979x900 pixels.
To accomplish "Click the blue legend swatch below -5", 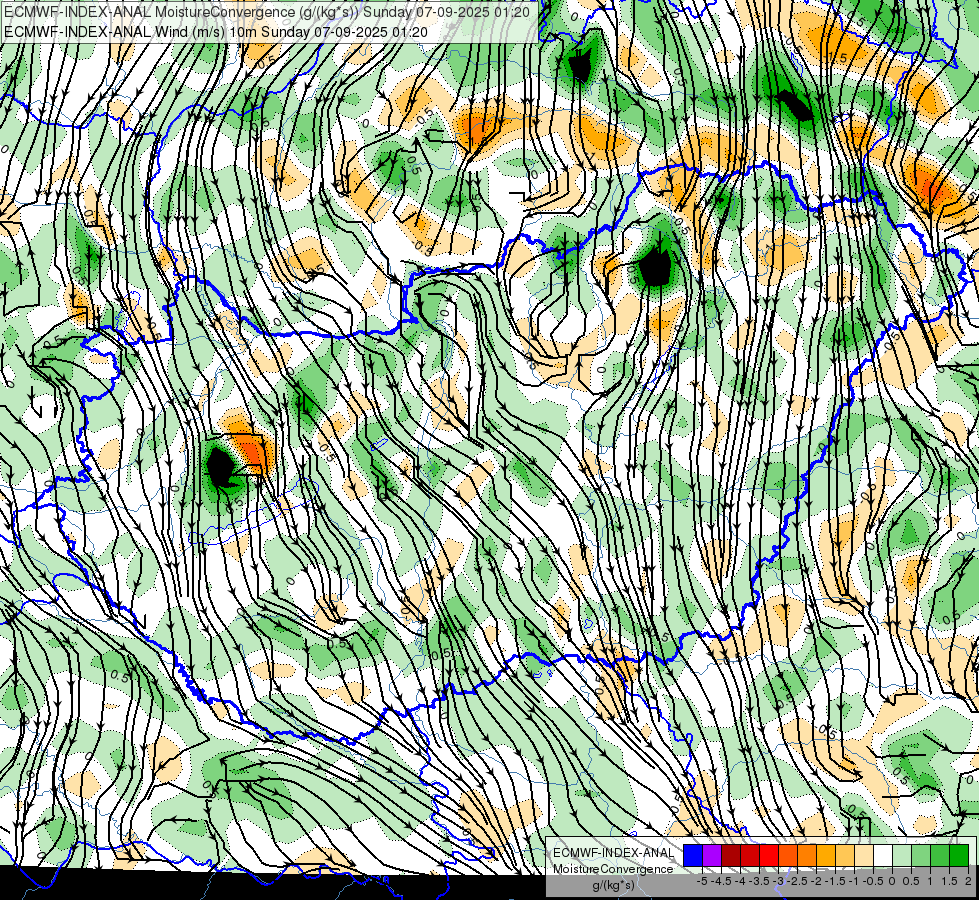I will (x=693, y=855).
